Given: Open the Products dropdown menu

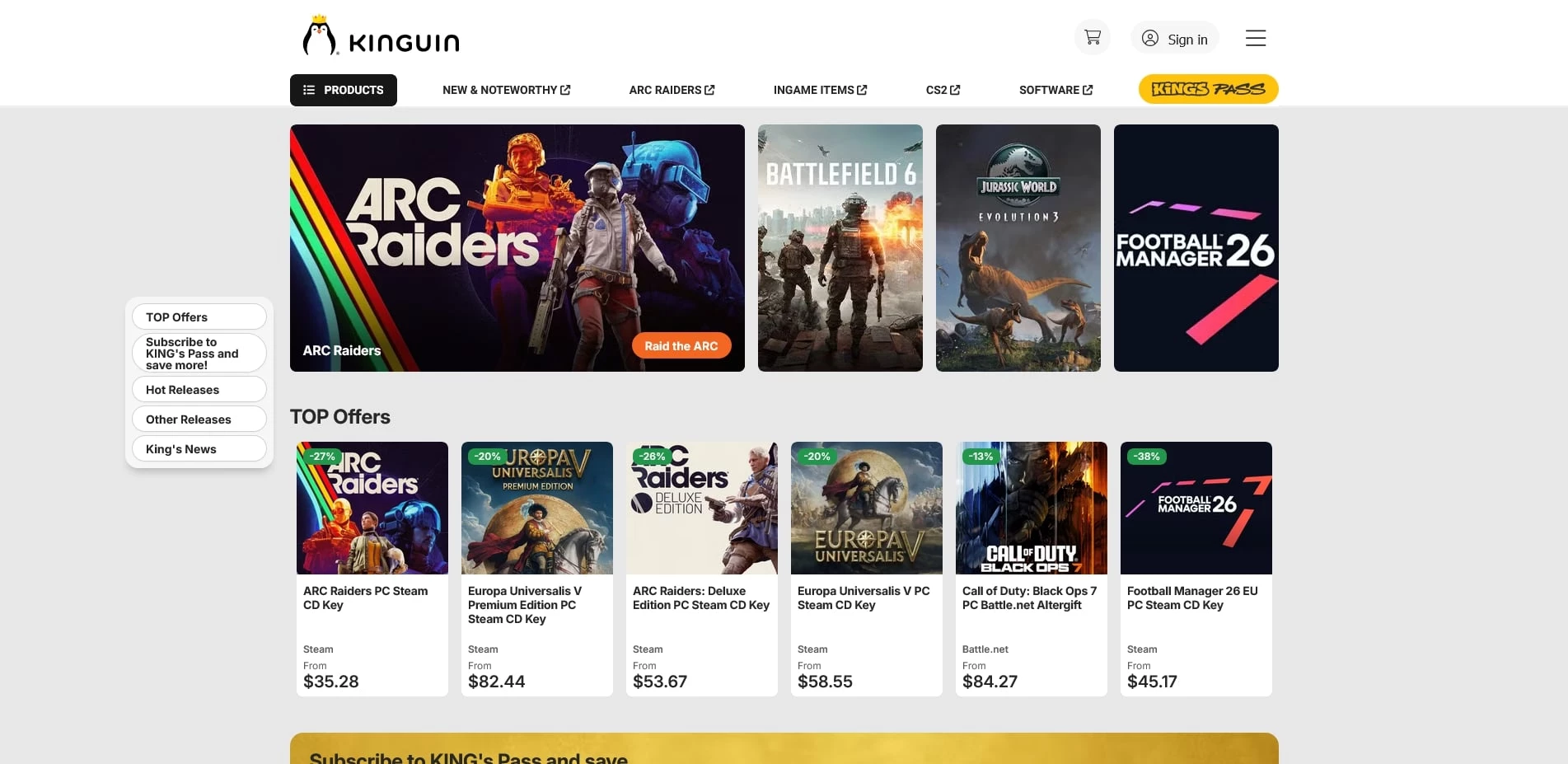Looking at the screenshot, I should (x=343, y=90).
